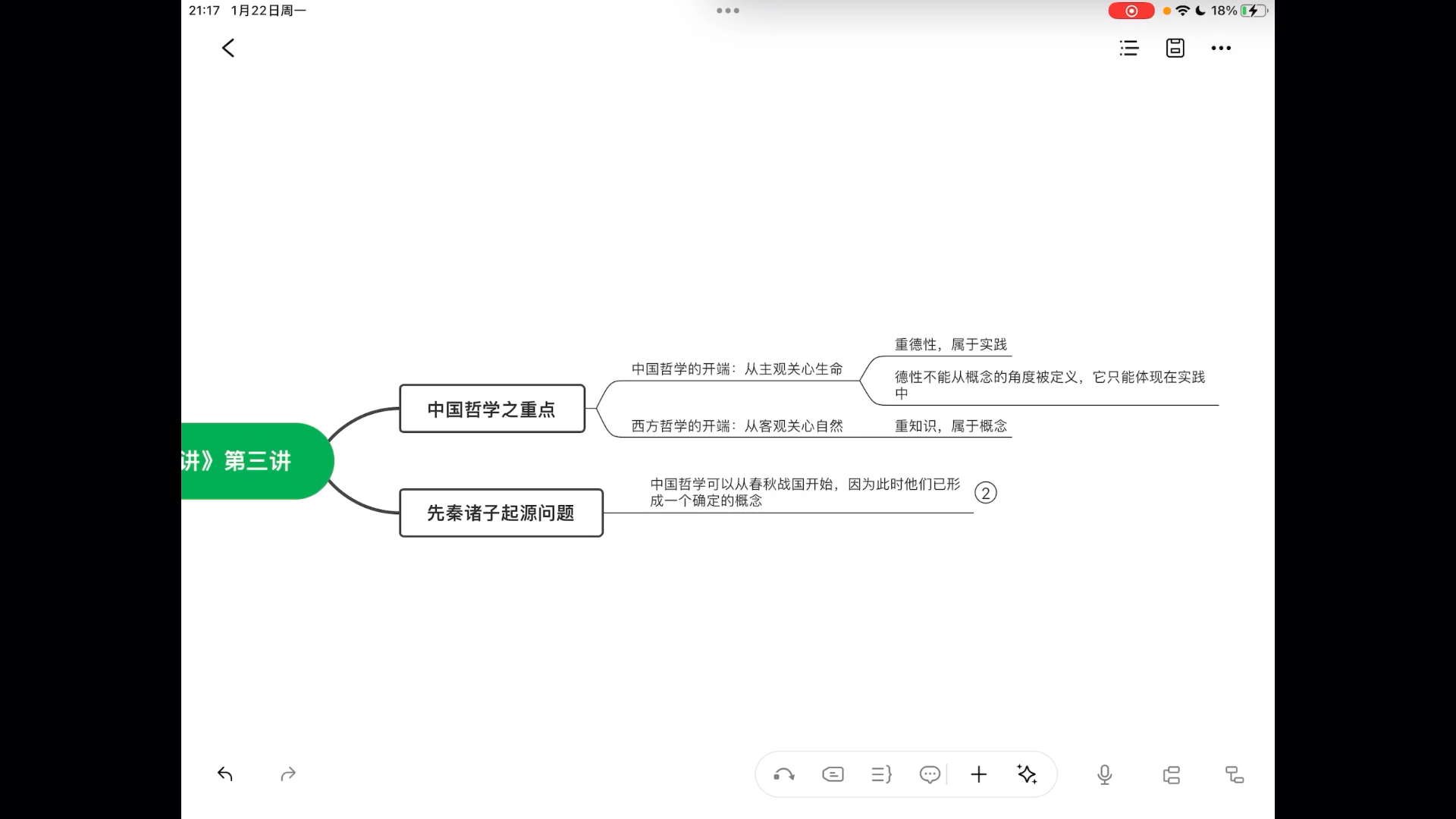Select the green central topic 第三讲

tap(257, 461)
